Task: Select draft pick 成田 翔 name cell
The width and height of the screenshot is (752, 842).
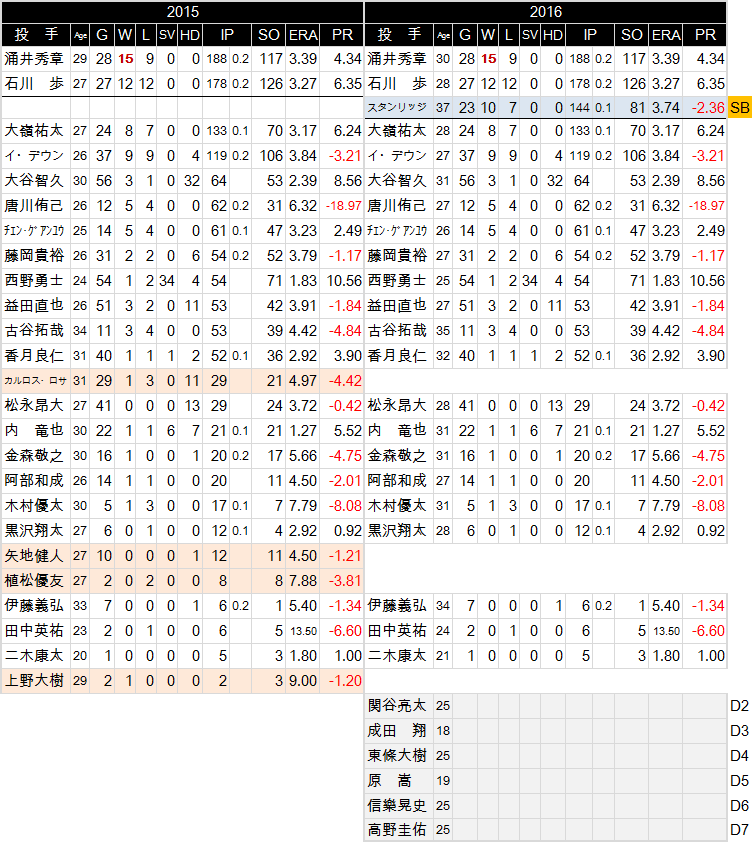Action: [x=398, y=730]
